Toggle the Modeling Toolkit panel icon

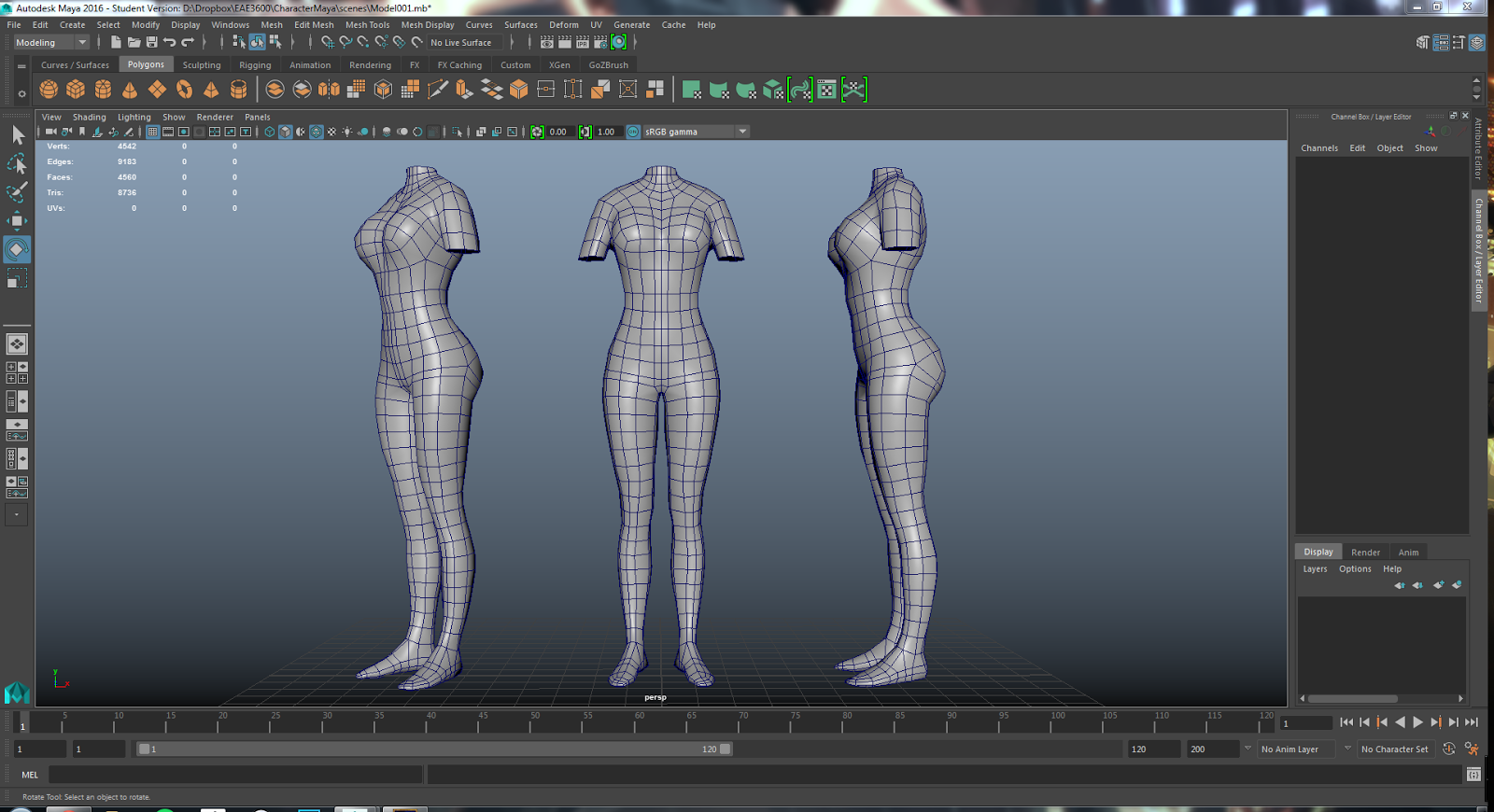point(1423,42)
